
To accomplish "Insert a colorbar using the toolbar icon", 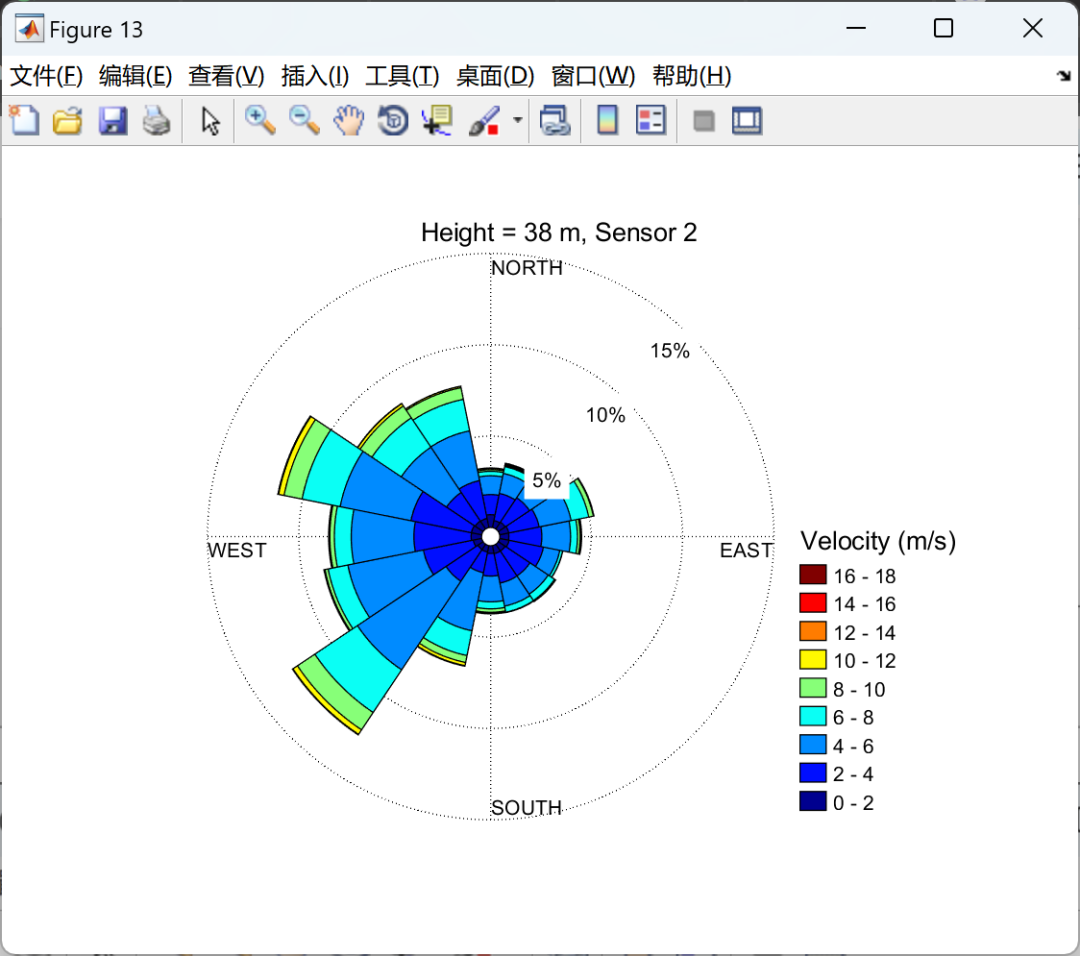I will pyautogui.click(x=607, y=121).
